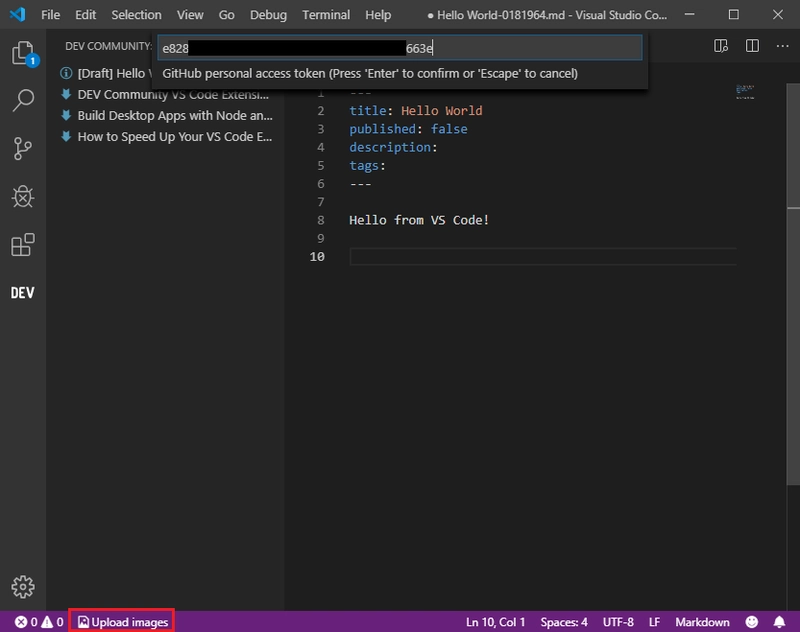Click the Hello from VS Code! line
Viewport: 800px width, 632px height.
pyautogui.click(x=419, y=220)
